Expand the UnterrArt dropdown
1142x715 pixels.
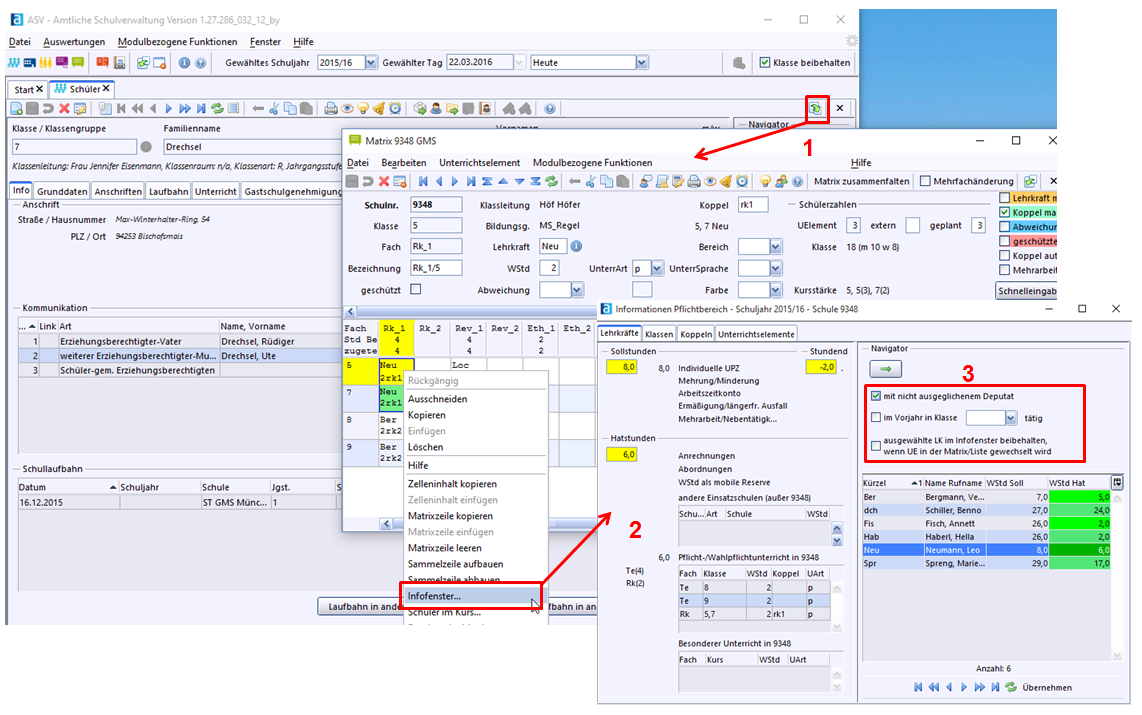tap(657, 268)
